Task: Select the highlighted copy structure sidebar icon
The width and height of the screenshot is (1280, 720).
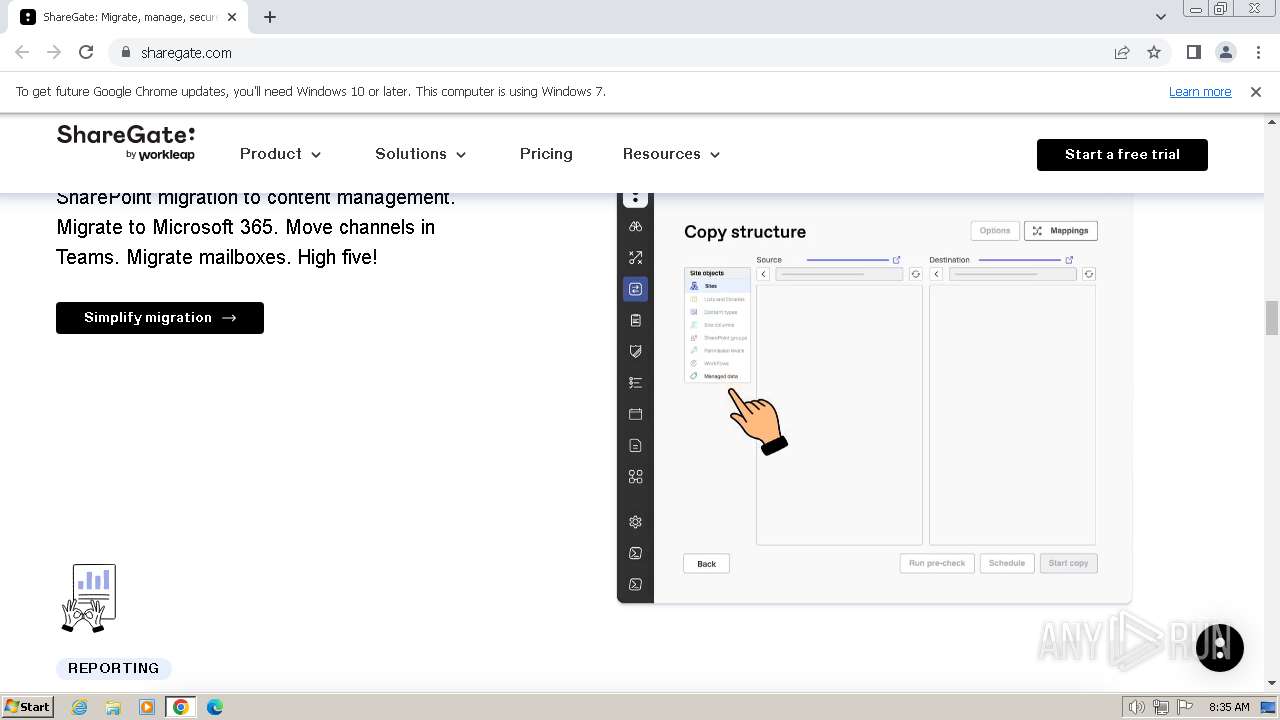Action: tap(636, 289)
